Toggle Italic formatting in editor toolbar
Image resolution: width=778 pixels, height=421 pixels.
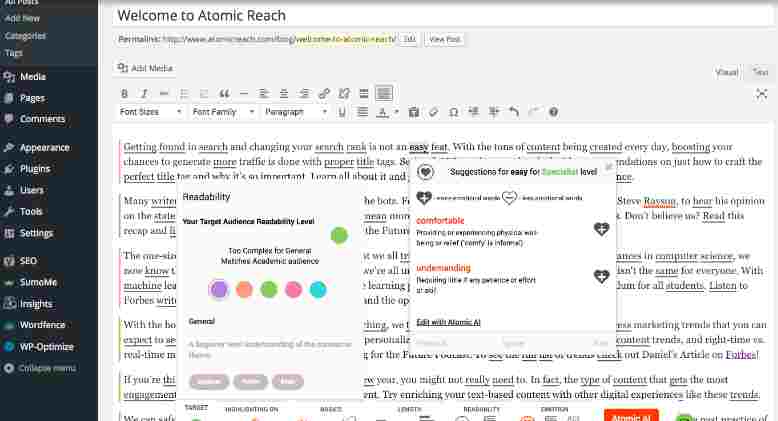144,93
